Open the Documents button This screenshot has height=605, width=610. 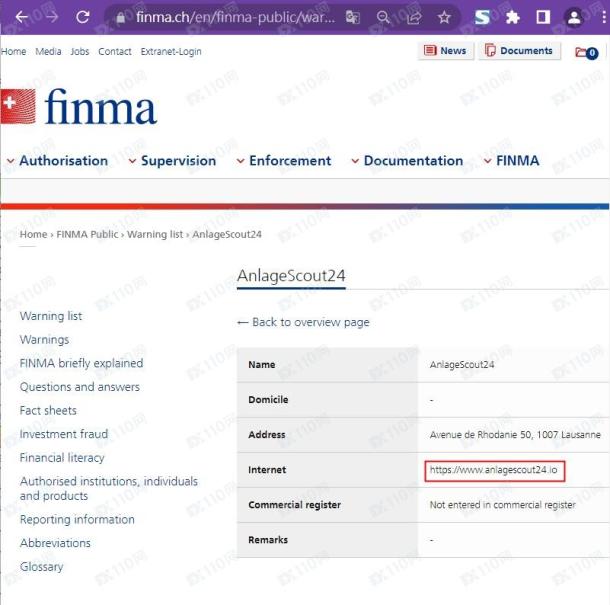[520, 51]
